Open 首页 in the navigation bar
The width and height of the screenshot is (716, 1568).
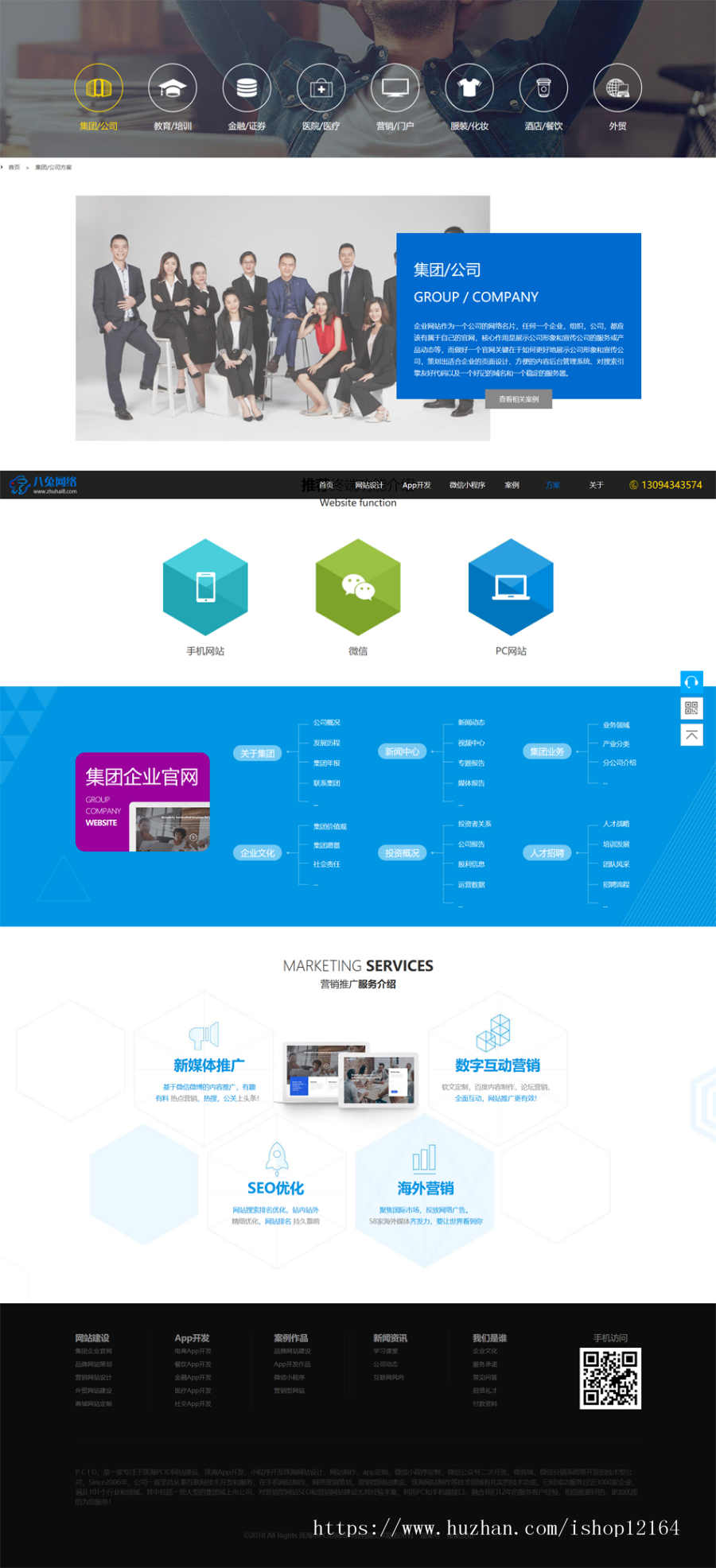point(326,485)
